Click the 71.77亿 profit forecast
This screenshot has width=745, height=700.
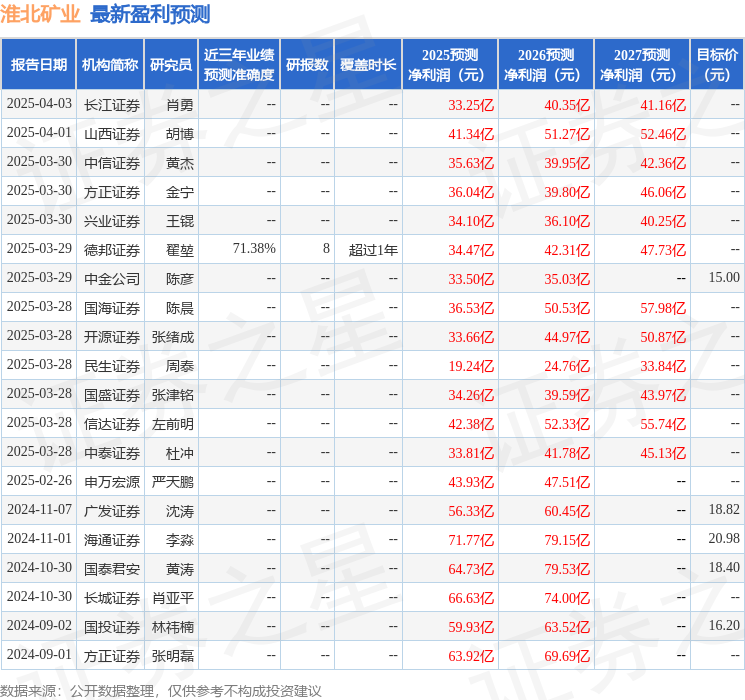[x=471, y=540]
